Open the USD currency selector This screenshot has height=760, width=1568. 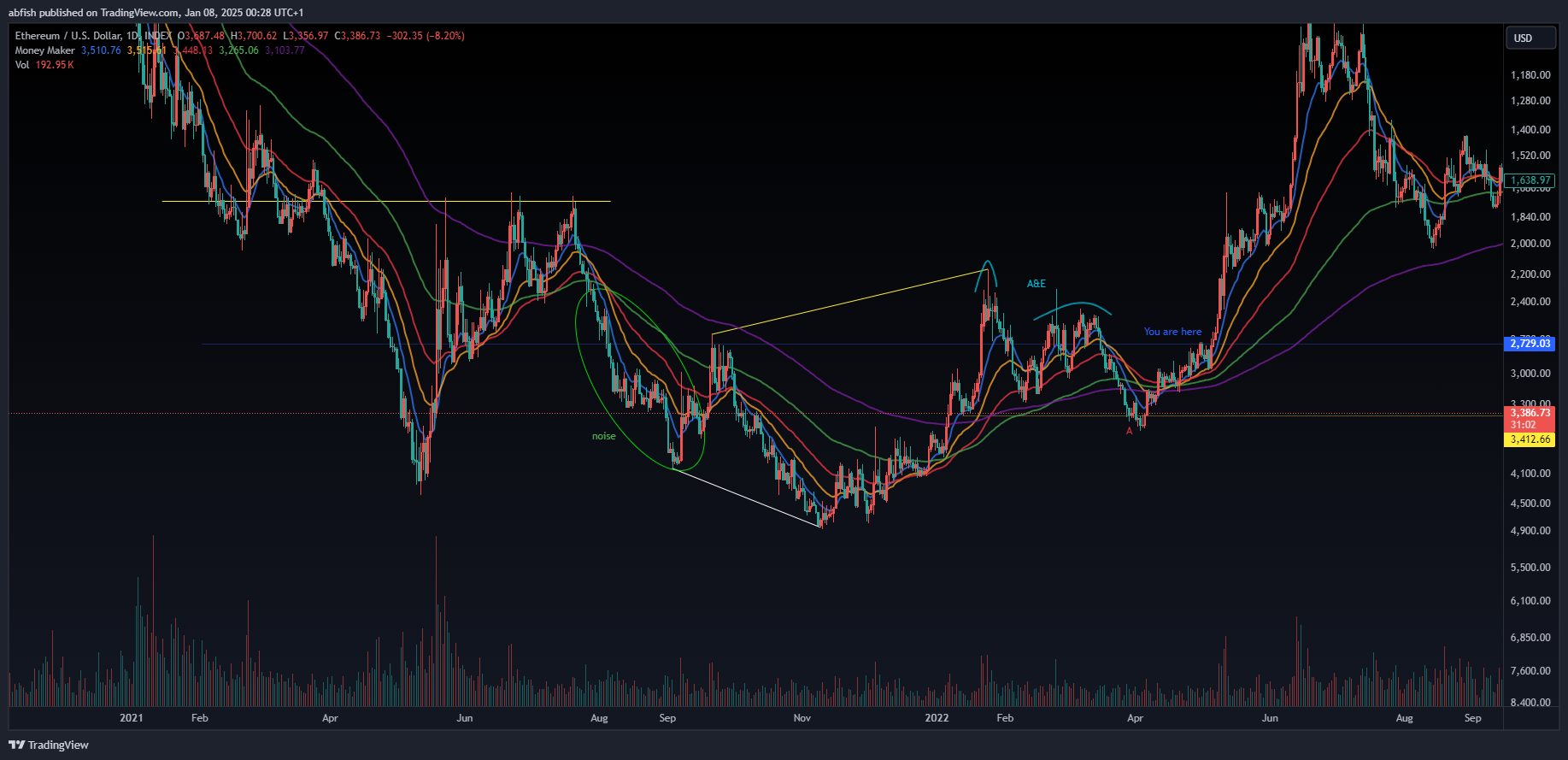click(x=1530, y=38)
